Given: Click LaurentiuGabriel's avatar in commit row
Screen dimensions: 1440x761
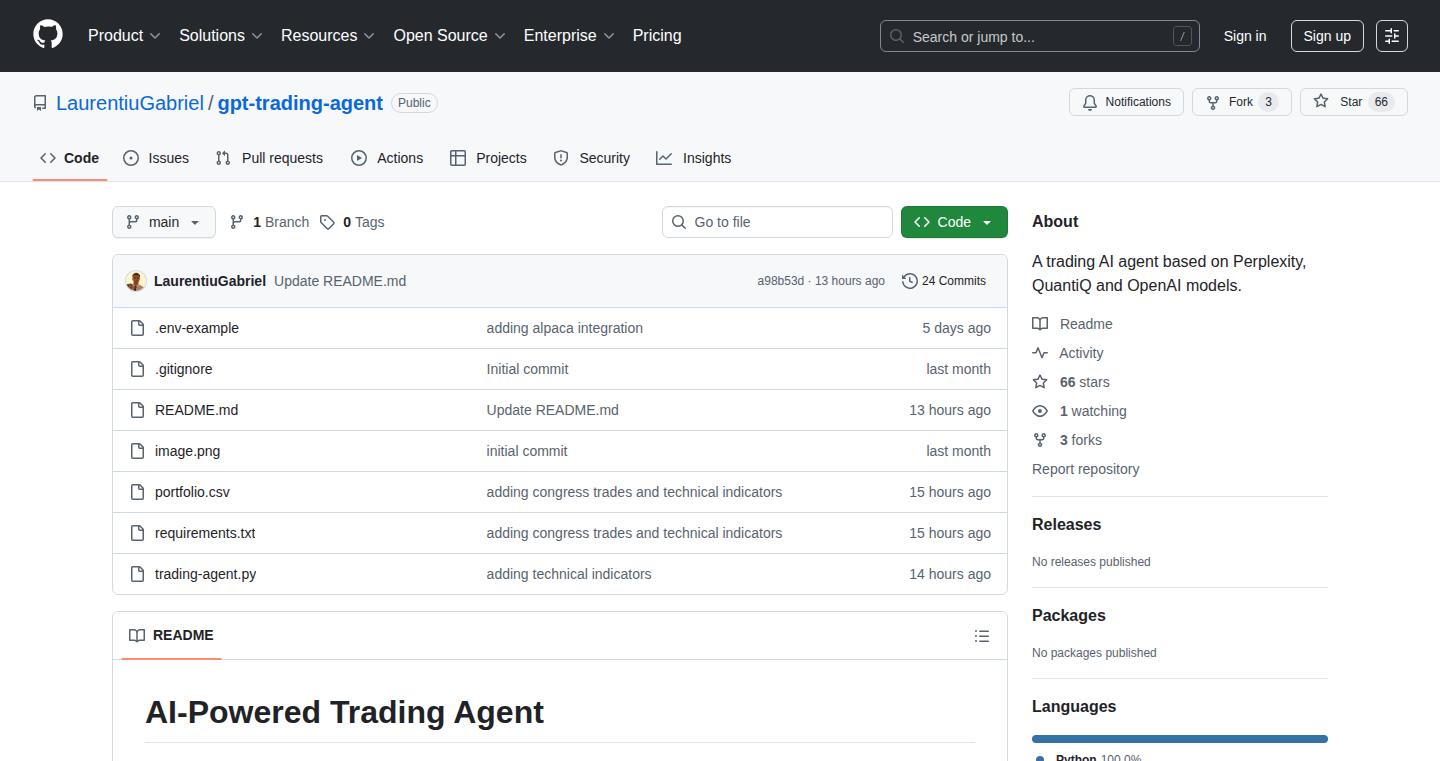Looking at the screenshot, I should click(136, 281).
